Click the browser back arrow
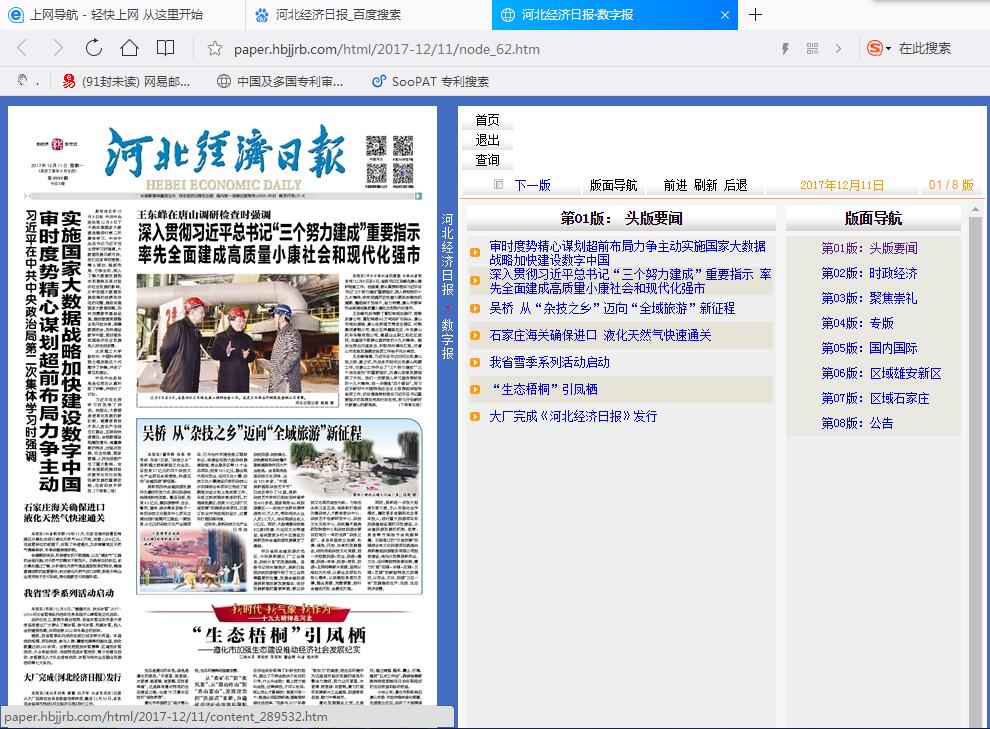This screenshot has width=990, height=729. click(x=22, y=48)
